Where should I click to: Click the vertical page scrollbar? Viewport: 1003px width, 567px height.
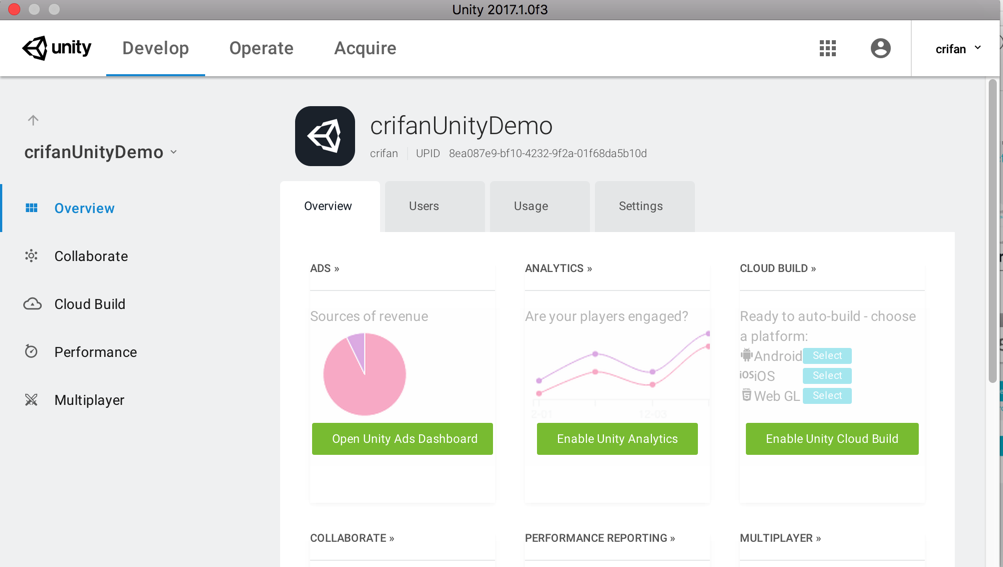click(x=993, y=230)
